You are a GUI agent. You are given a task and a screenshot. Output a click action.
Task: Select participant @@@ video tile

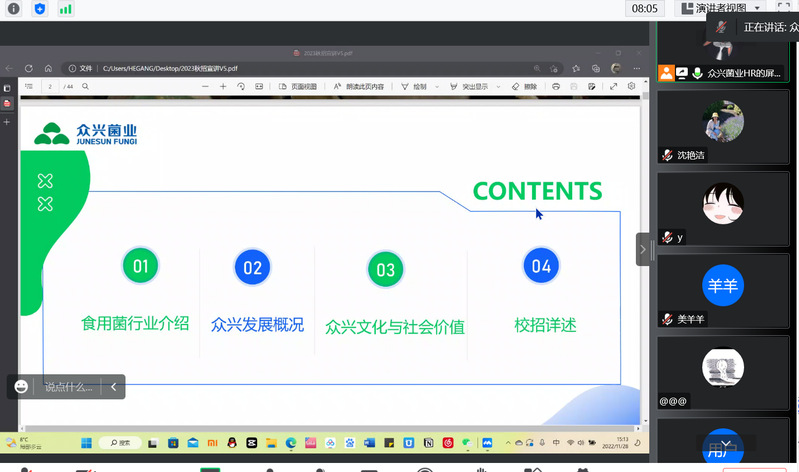[723, 373]
